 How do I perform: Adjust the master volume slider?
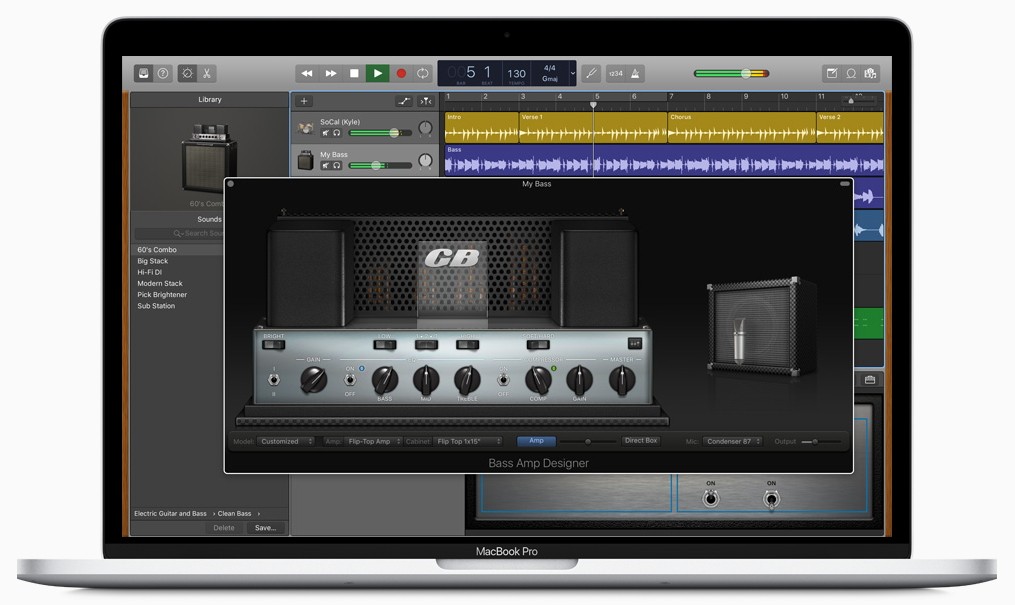pyautogui.click(x=731, y=73)
